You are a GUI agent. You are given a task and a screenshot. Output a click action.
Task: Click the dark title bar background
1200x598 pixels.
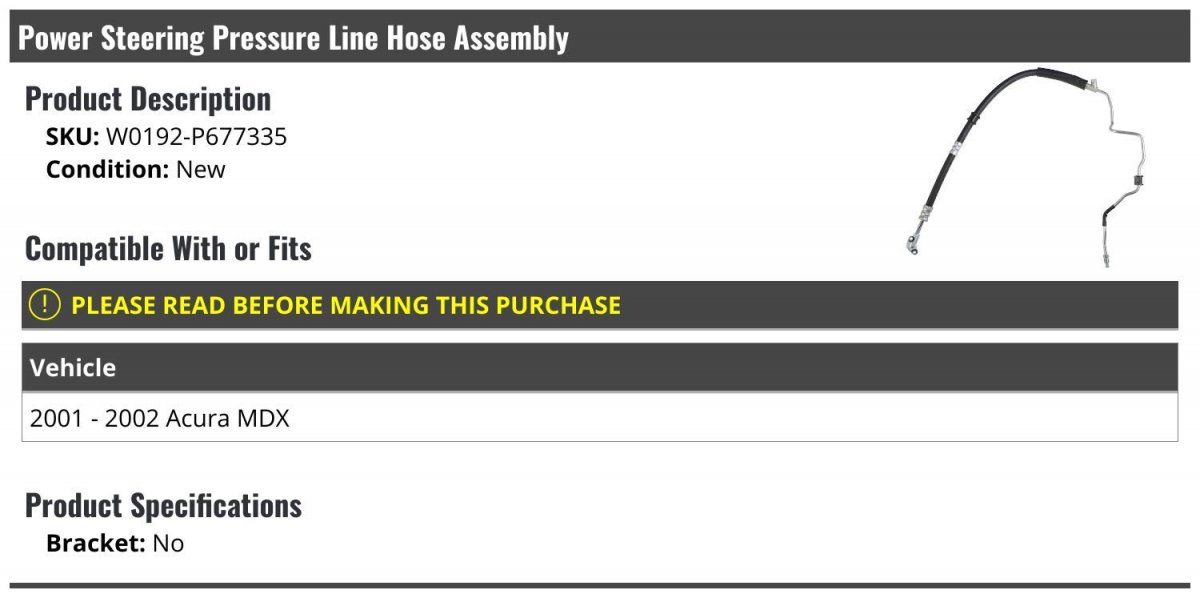(x=880, y=37)
